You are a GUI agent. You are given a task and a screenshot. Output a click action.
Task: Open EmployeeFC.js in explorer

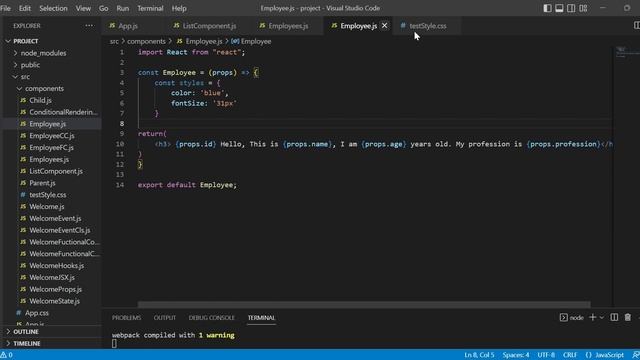tap(51, 148)
